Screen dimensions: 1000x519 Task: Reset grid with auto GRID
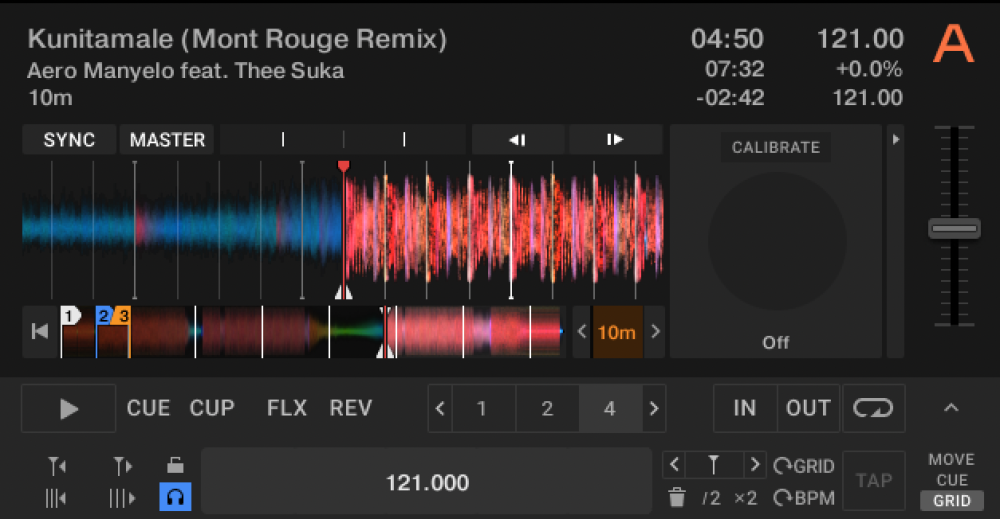(x=804, y=466)
